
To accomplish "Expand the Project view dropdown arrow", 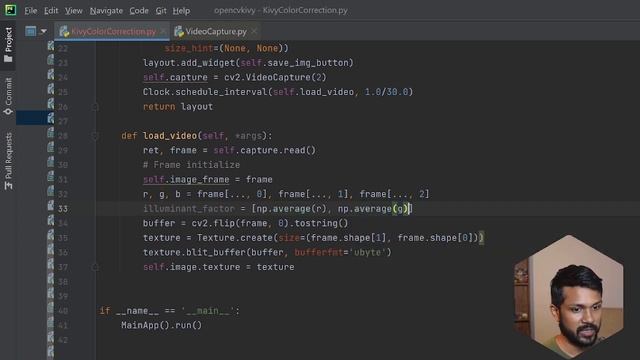I will (43, 31).
